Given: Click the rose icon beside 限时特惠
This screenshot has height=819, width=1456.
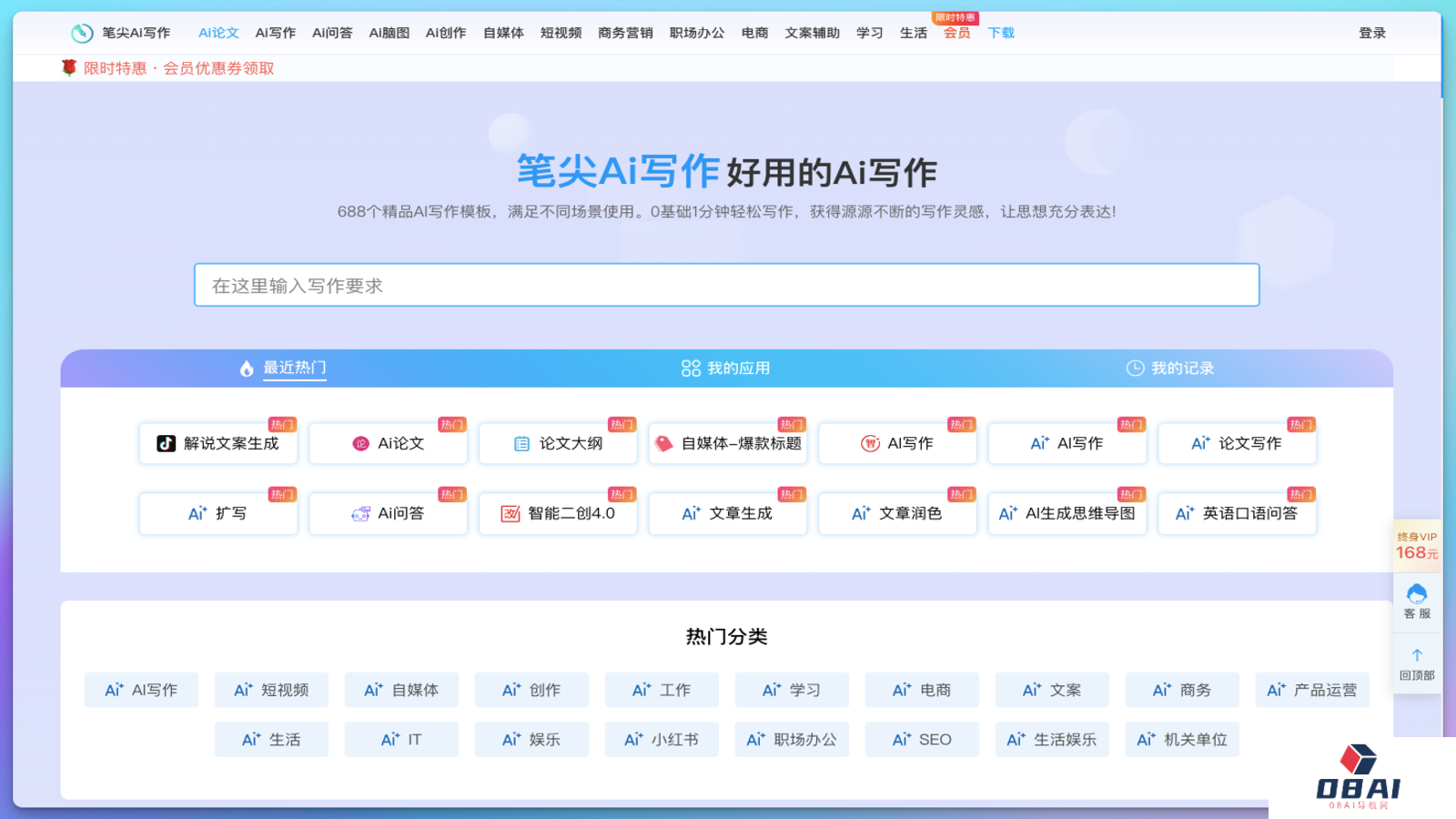Looking at the screenshot, I should 69,67.
